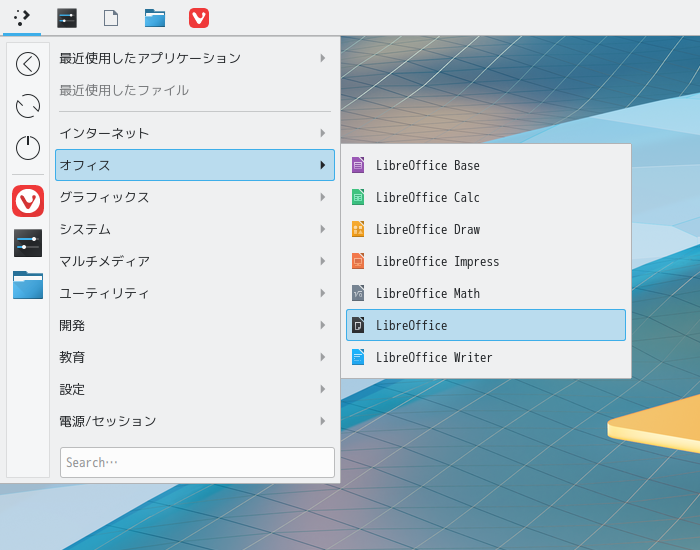Click the Search… input field
The height and width of the screenshot is (550, 700).
pos(197,462)
